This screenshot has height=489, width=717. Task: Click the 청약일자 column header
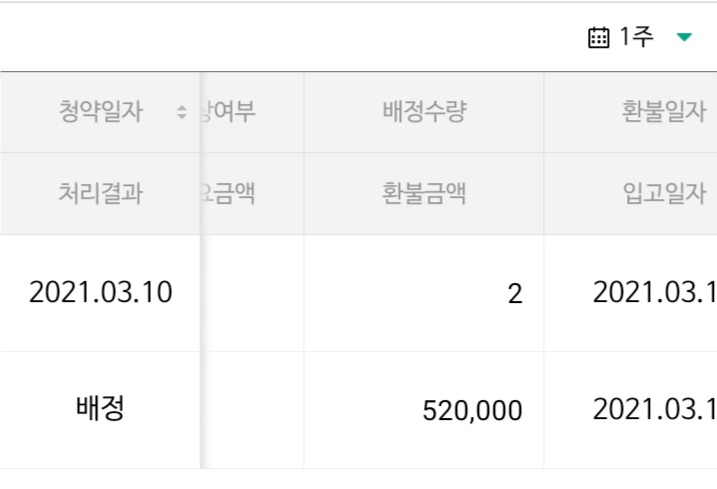[100, 112]
